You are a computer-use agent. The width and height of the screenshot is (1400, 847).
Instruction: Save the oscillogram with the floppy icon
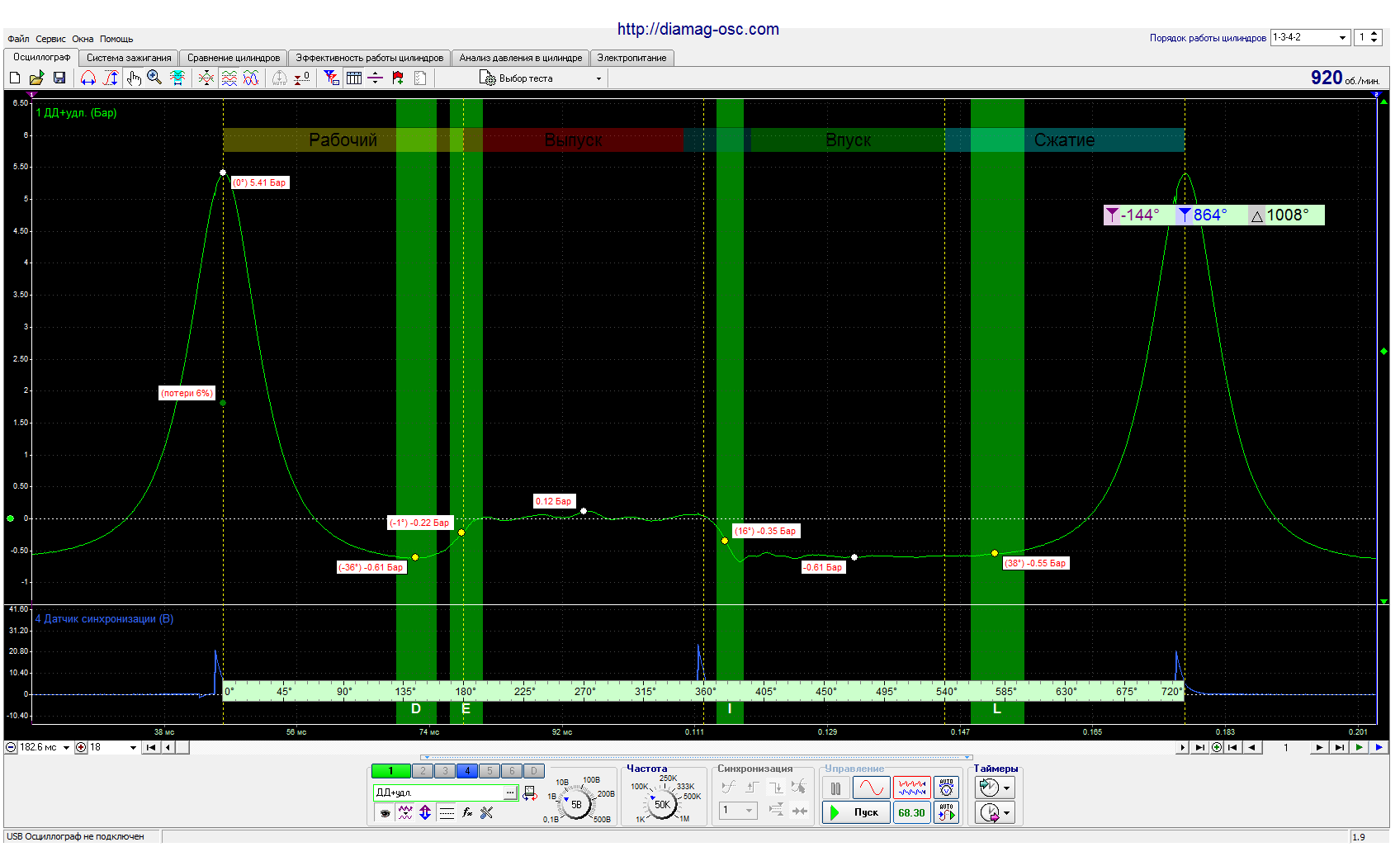tap(59, 78)
